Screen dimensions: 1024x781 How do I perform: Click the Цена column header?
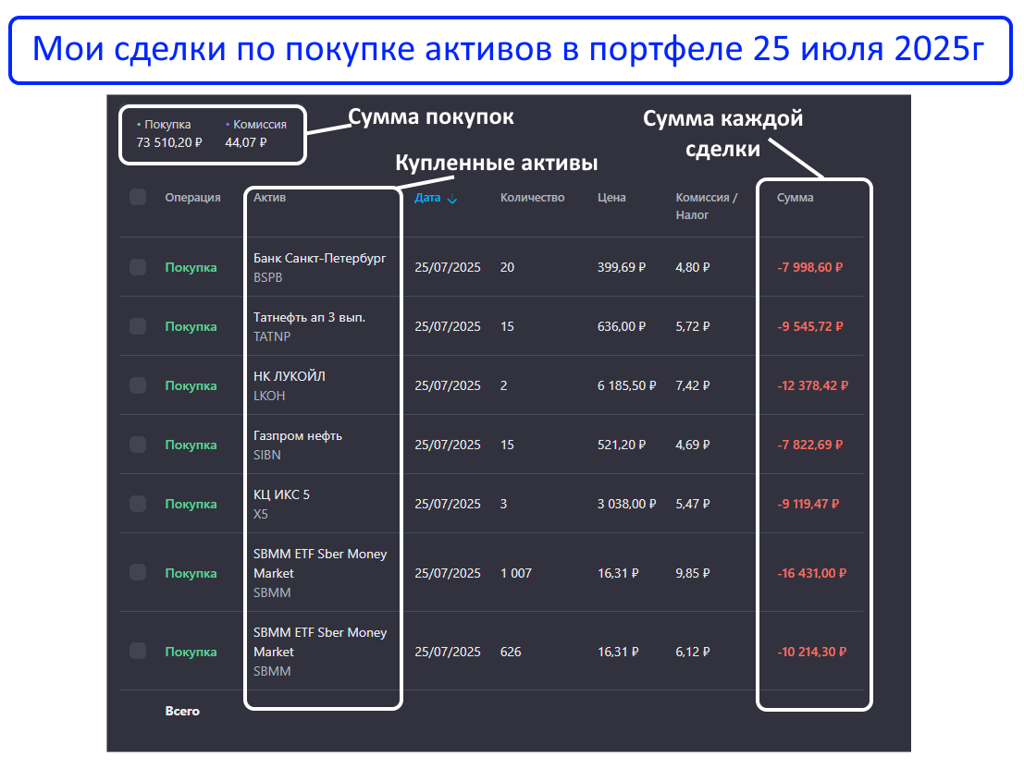pos(611,198)
